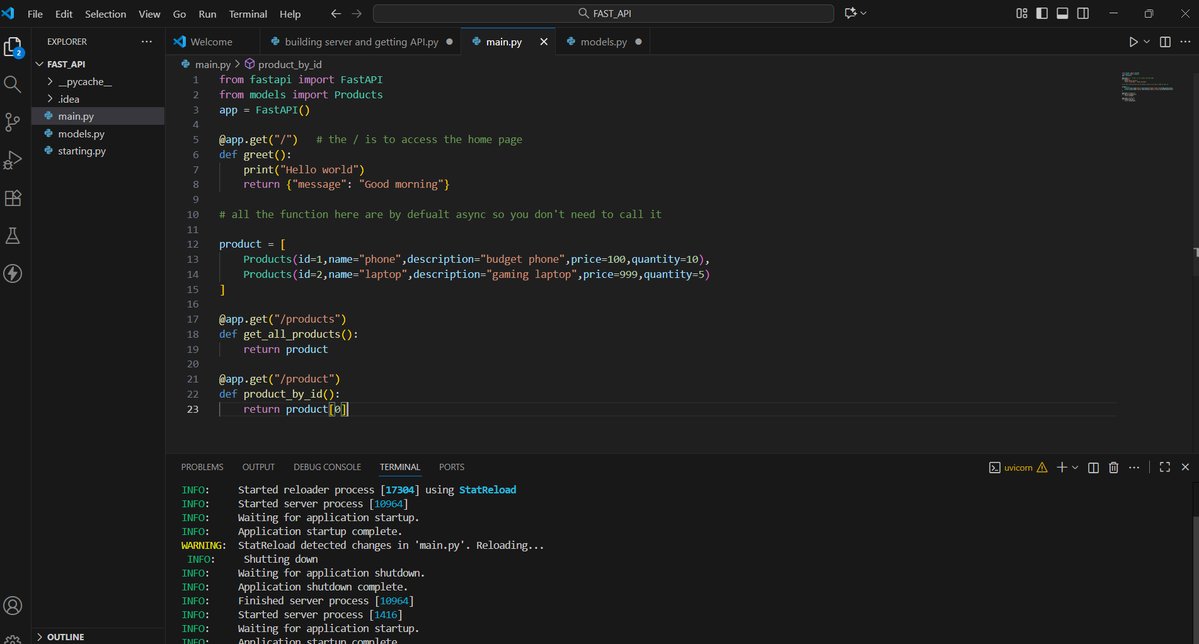The image size is (1199, 644).
Task: Switch to the DEBUG CONSOLE tab
Action: pos(327,467)
